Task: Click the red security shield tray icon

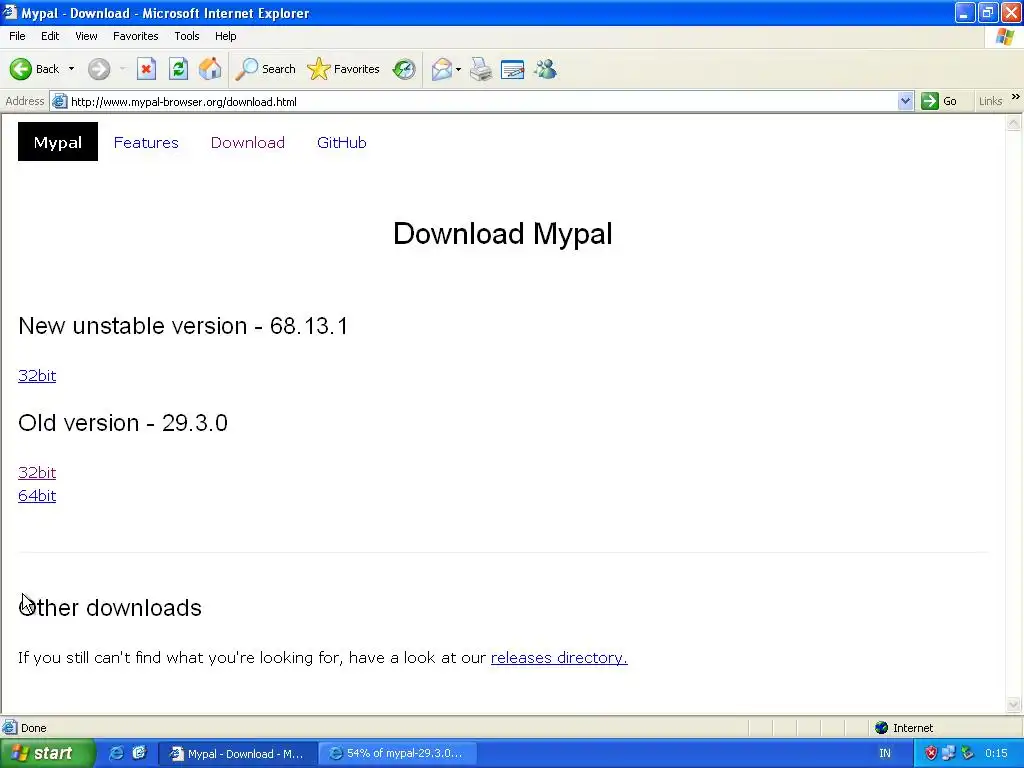Action: [931, 753]
